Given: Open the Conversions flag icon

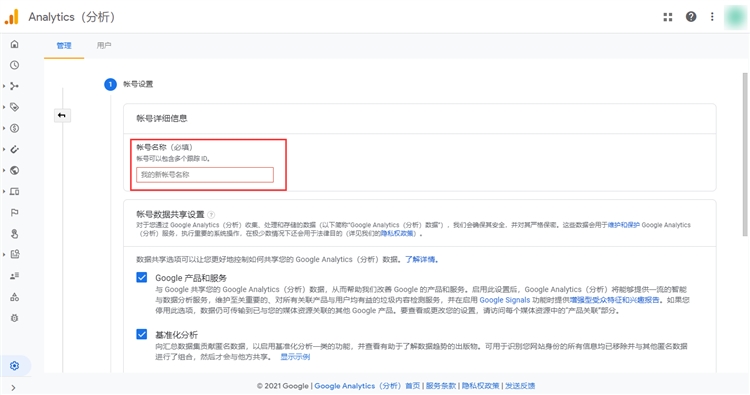Looking at the screenshot, I should click(14, 212).
